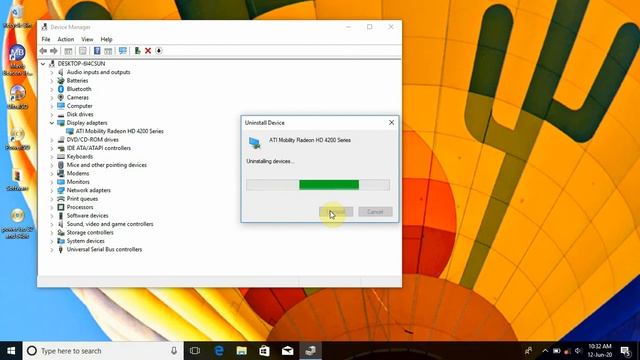Show hidden system tray icons

[x=545, y=351]
